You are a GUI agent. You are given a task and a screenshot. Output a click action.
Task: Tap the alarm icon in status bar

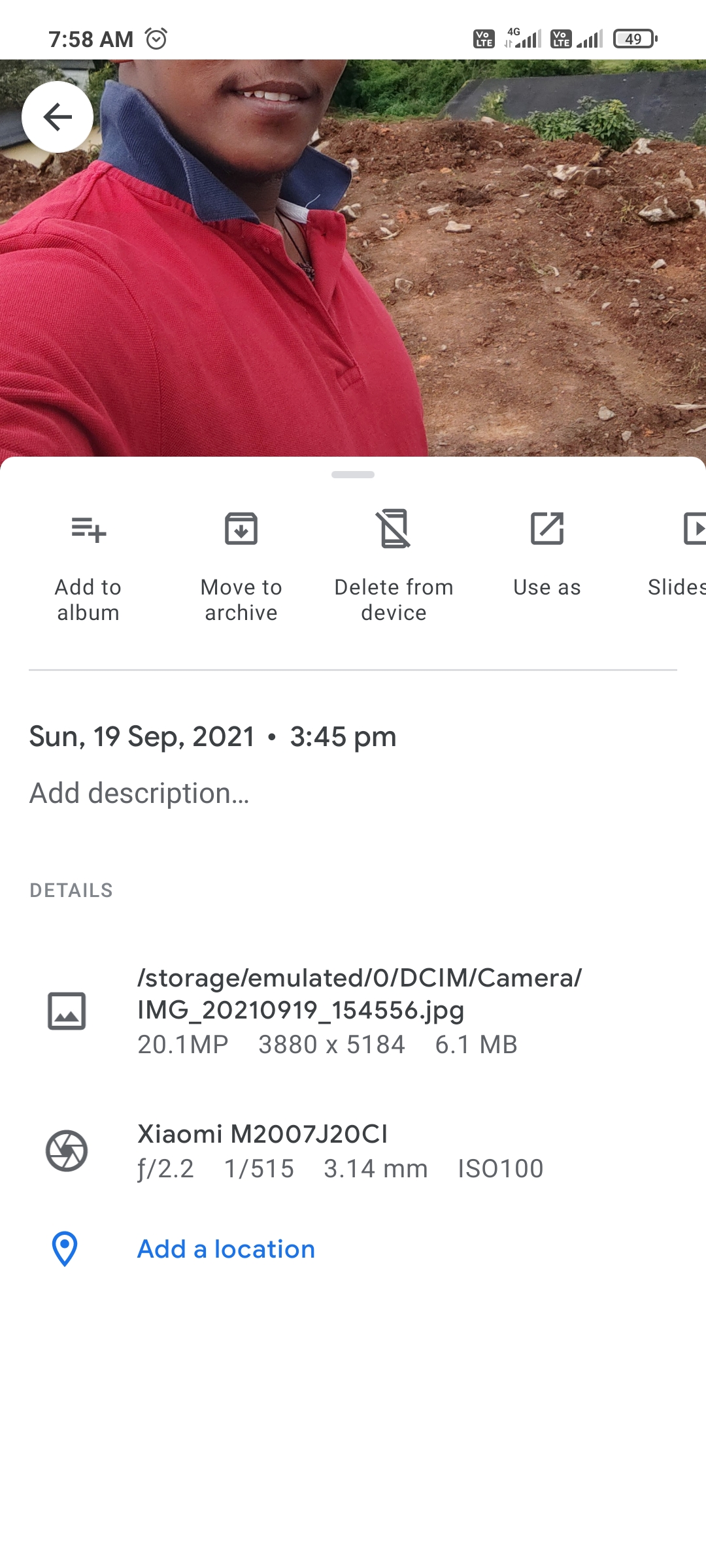pos(156,39)
